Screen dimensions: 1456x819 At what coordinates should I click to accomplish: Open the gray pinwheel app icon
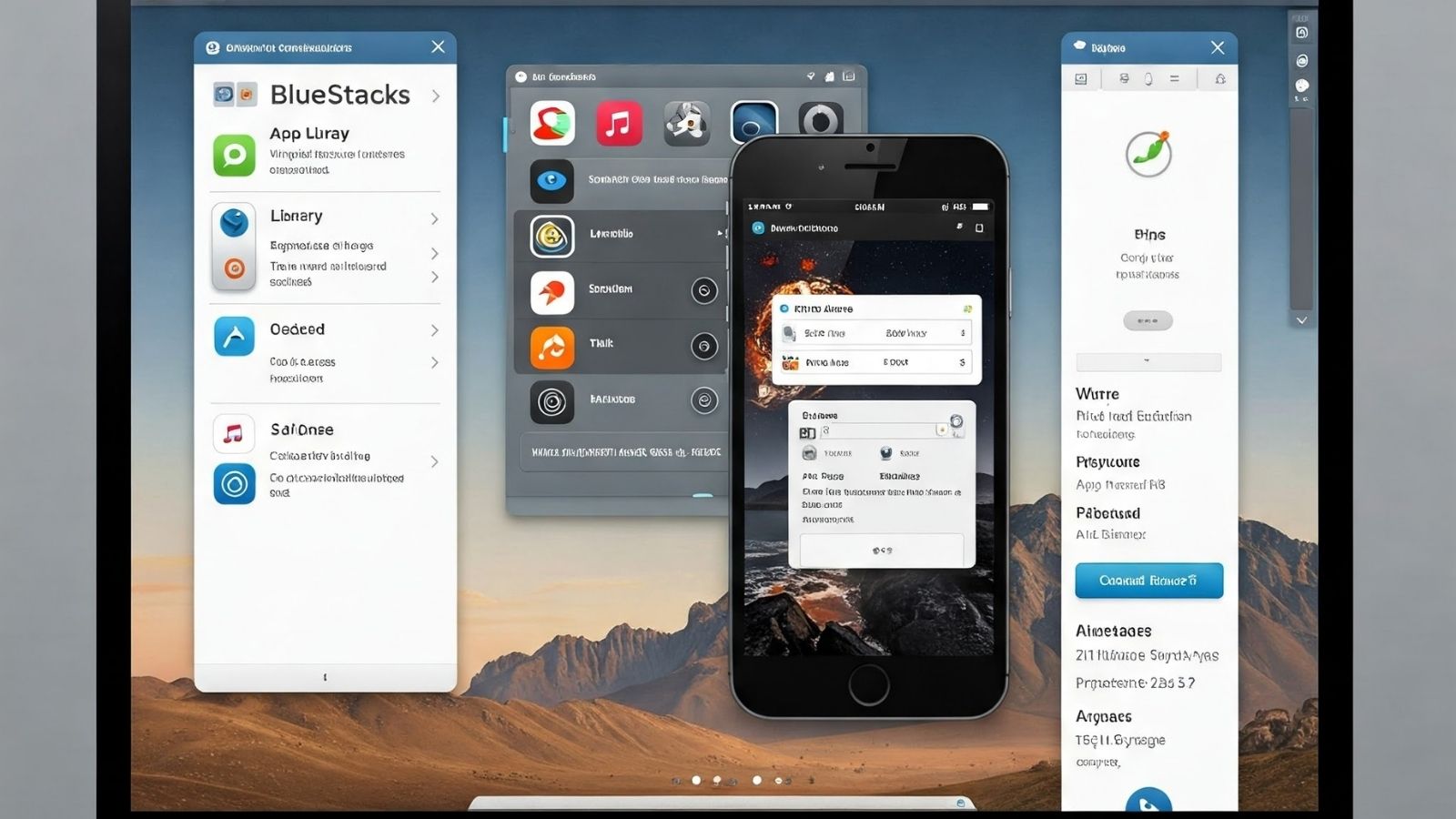click(686, 123)
